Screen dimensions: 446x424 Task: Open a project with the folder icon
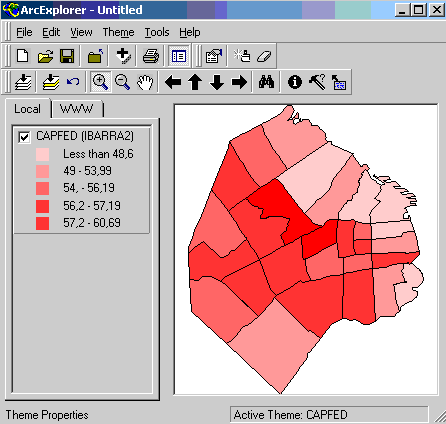pos(45,56)
